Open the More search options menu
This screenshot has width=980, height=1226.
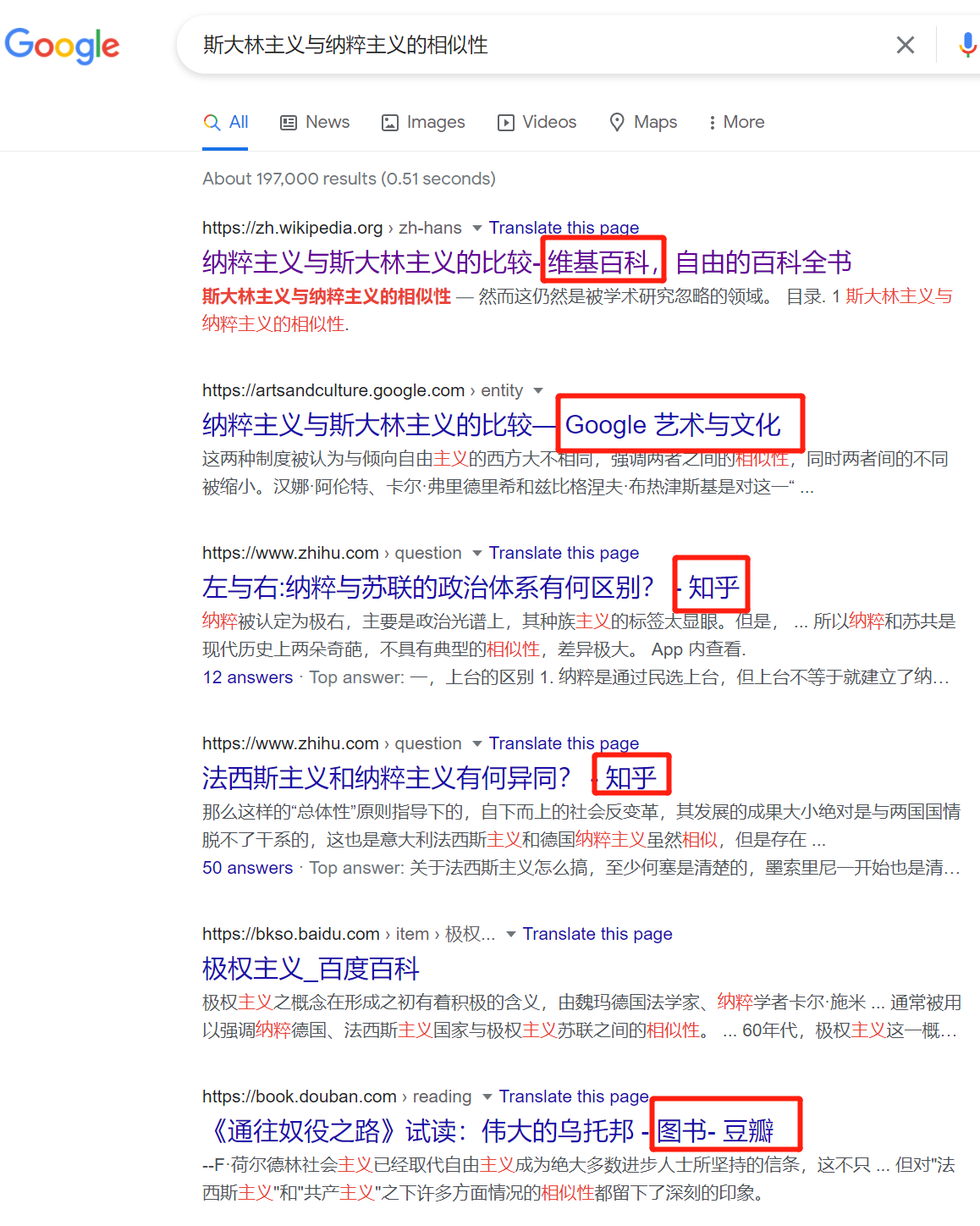[736, 122]
